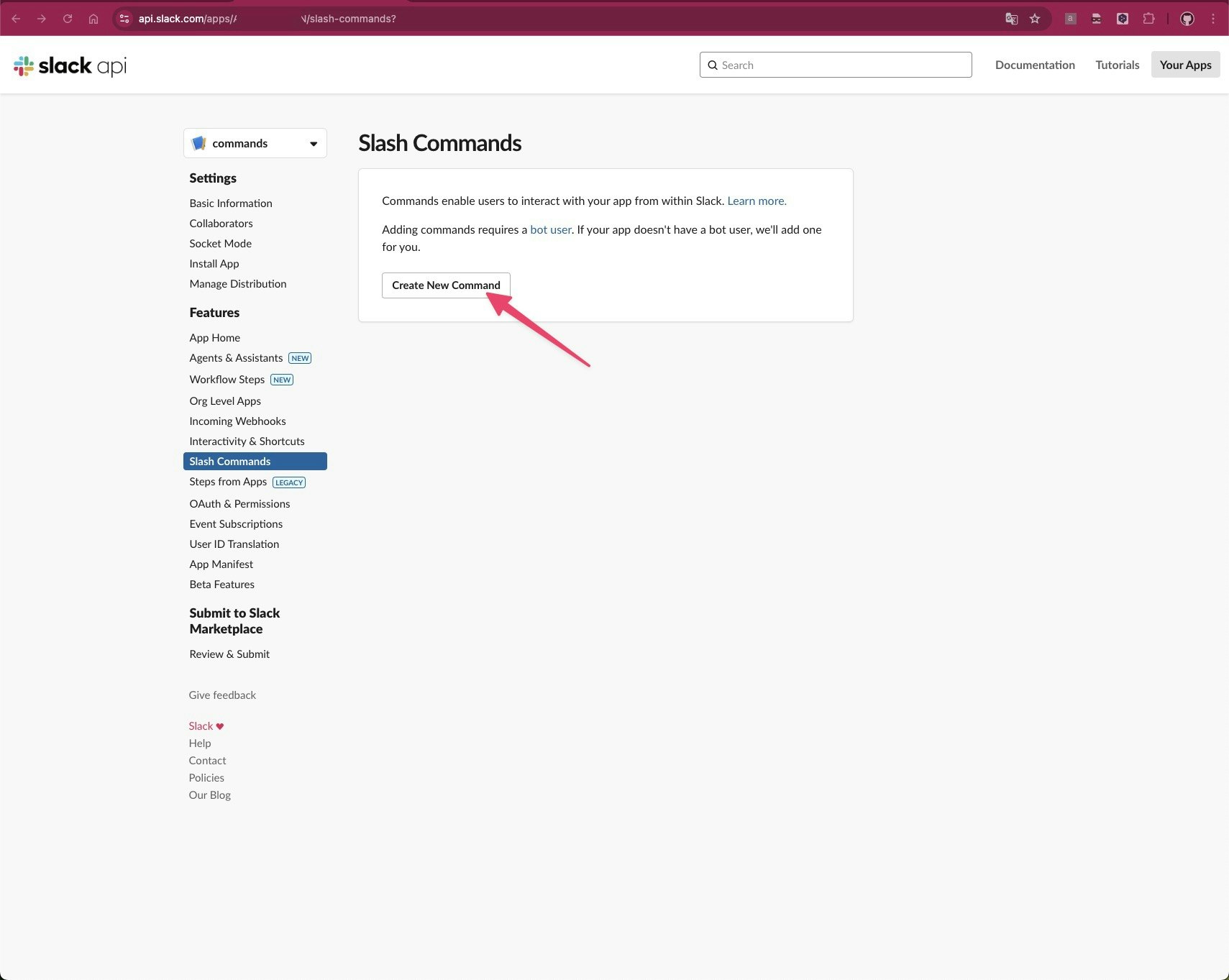Screen dimensions: 1229x980
Task: Open Agents & Assistants feature
Action: [236, 358]
